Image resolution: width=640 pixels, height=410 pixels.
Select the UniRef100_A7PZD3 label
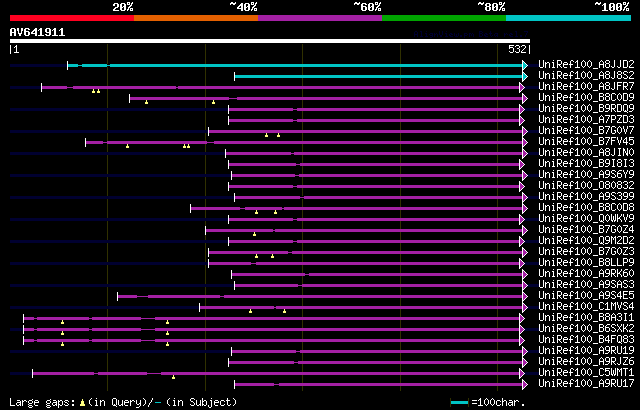click(586, 119)
